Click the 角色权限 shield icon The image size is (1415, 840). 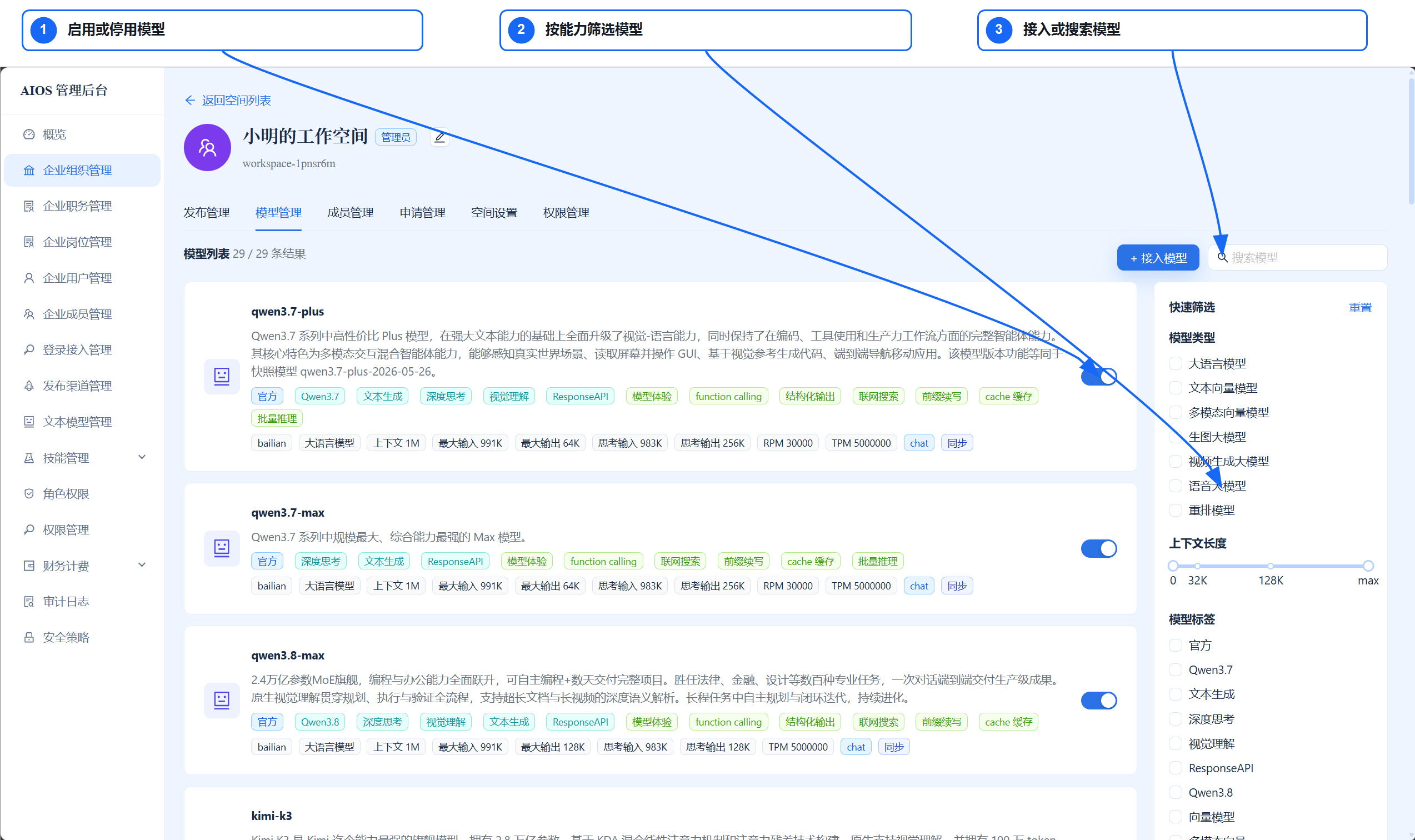(x=29, y=493)
